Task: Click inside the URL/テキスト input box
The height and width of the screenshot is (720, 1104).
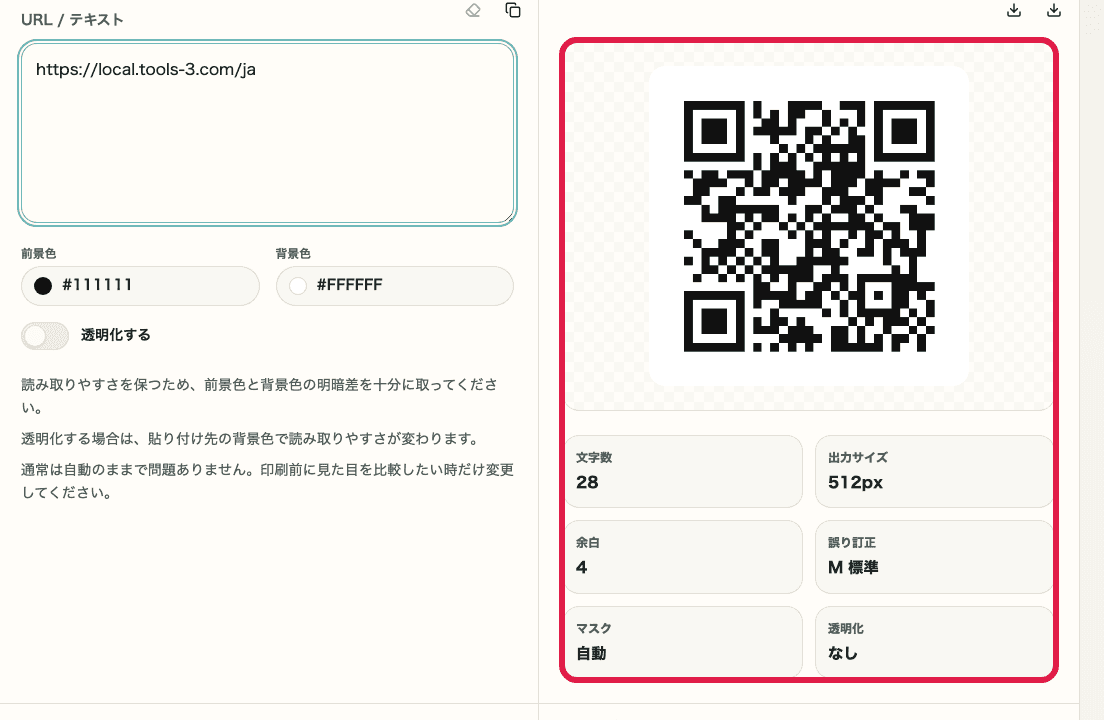Action: pos(266,130)
